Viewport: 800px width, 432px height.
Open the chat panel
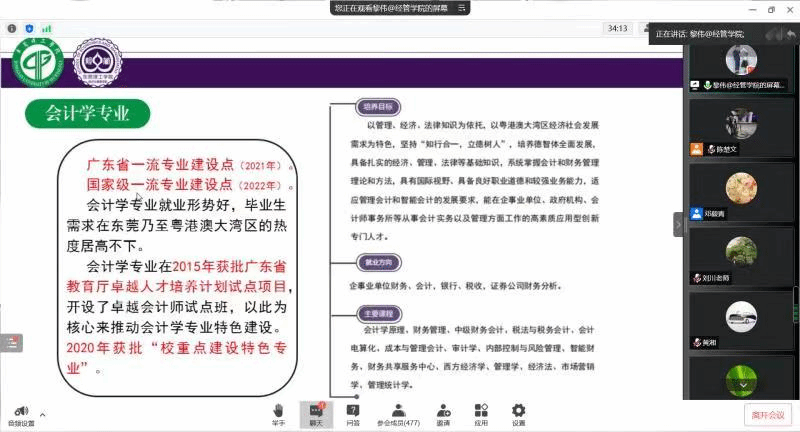(x=315, y=414)
